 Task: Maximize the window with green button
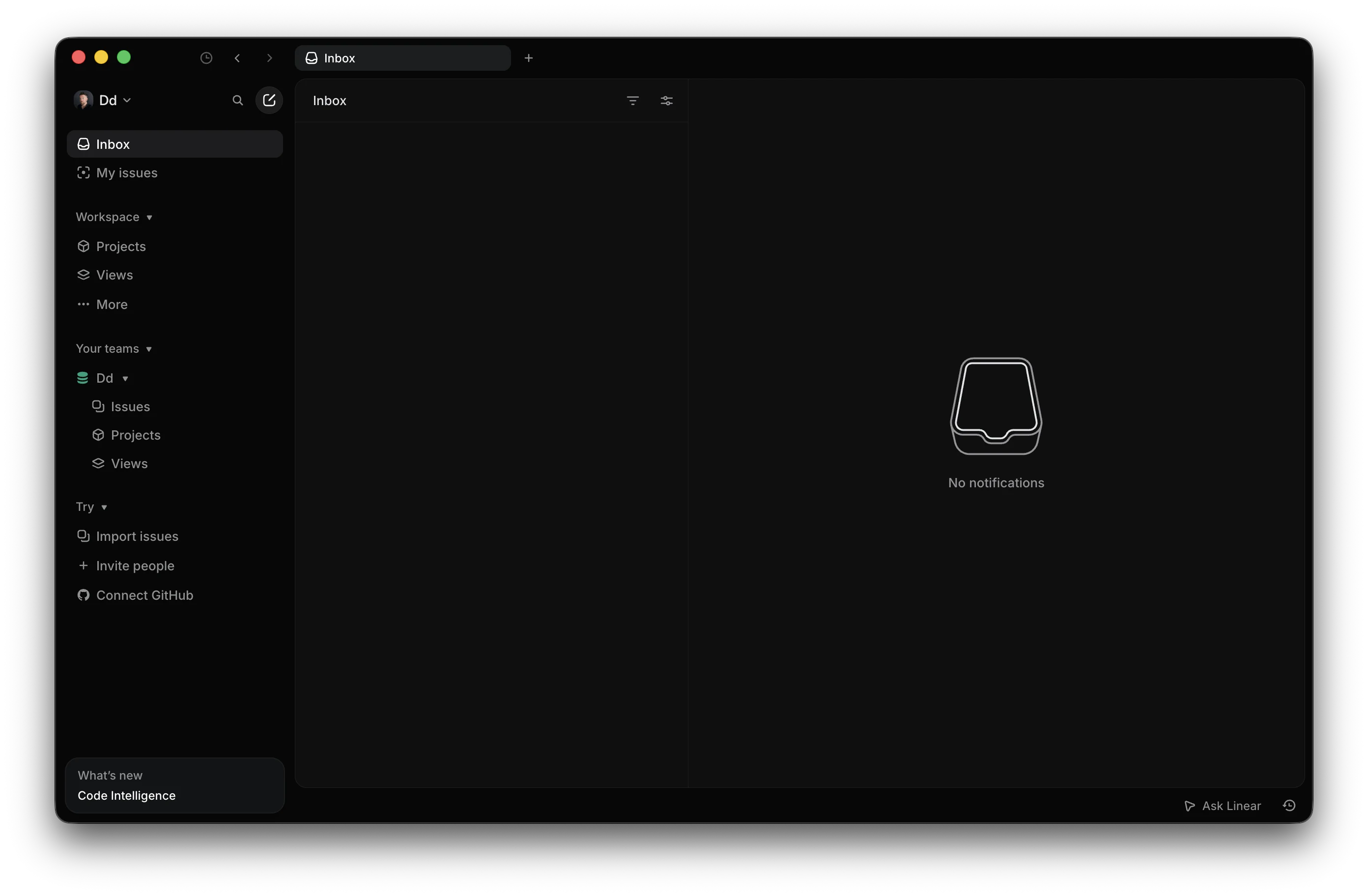pyautogui.click(x=123, y=57)
